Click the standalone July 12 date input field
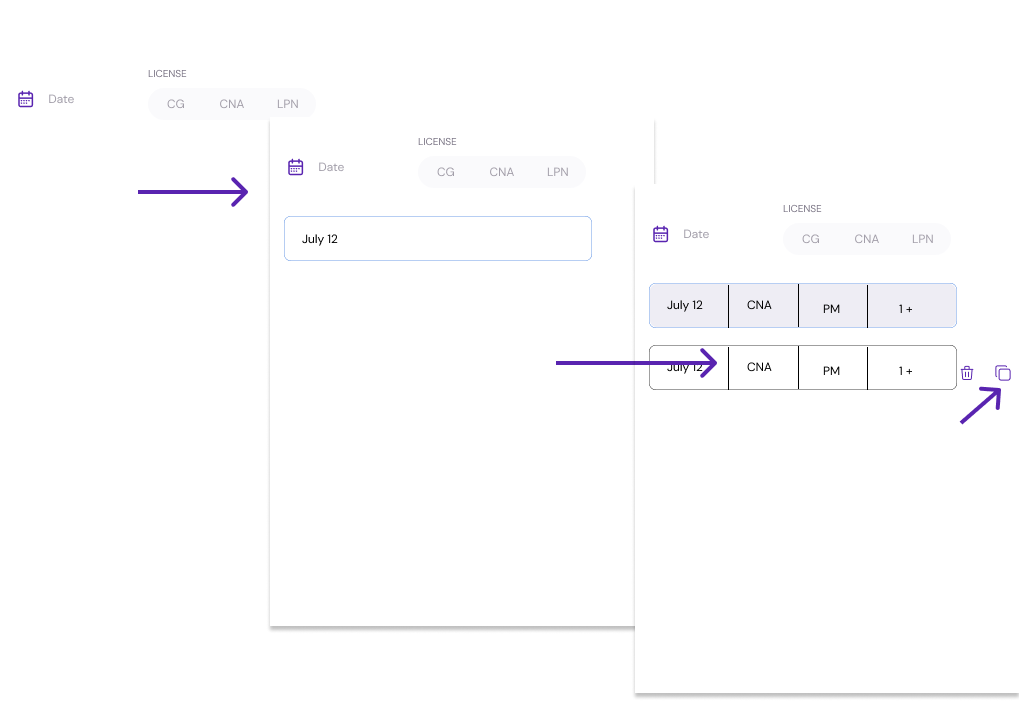1019x703 pixels. pyautogui.click(x=437, y=239)
